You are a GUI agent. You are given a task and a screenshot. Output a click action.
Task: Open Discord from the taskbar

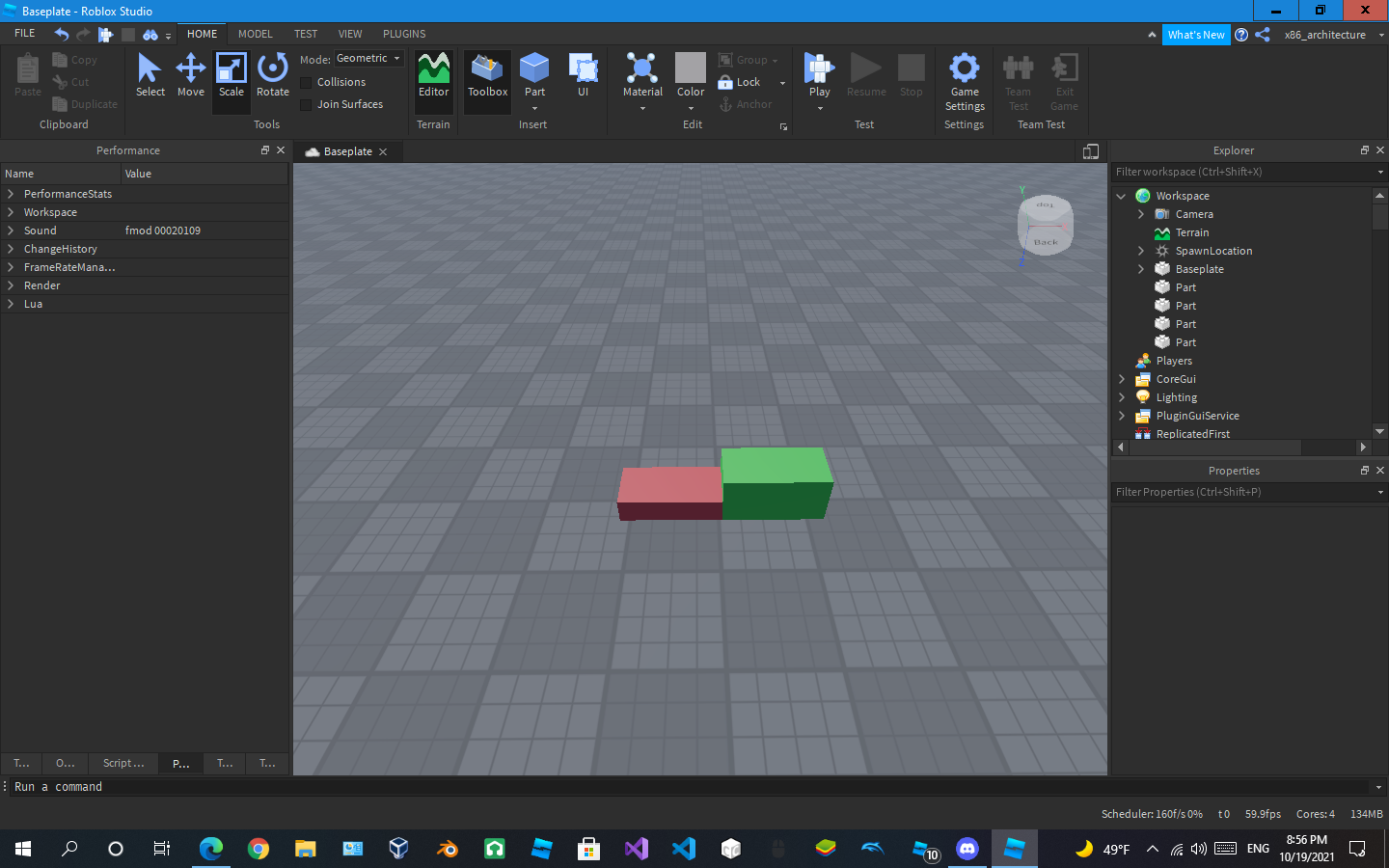point(967,849)
